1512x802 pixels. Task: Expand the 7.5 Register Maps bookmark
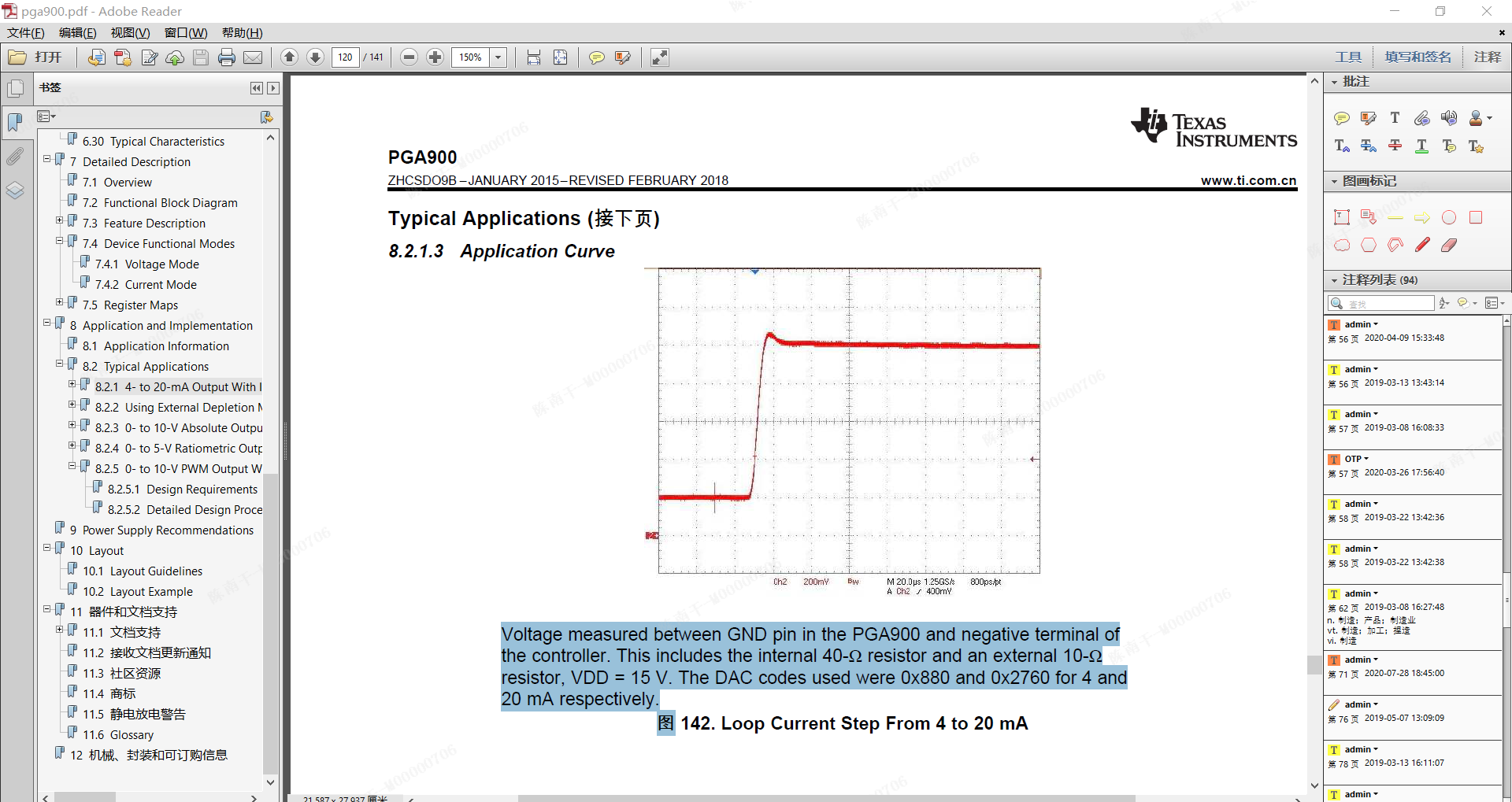click(60, 302)
